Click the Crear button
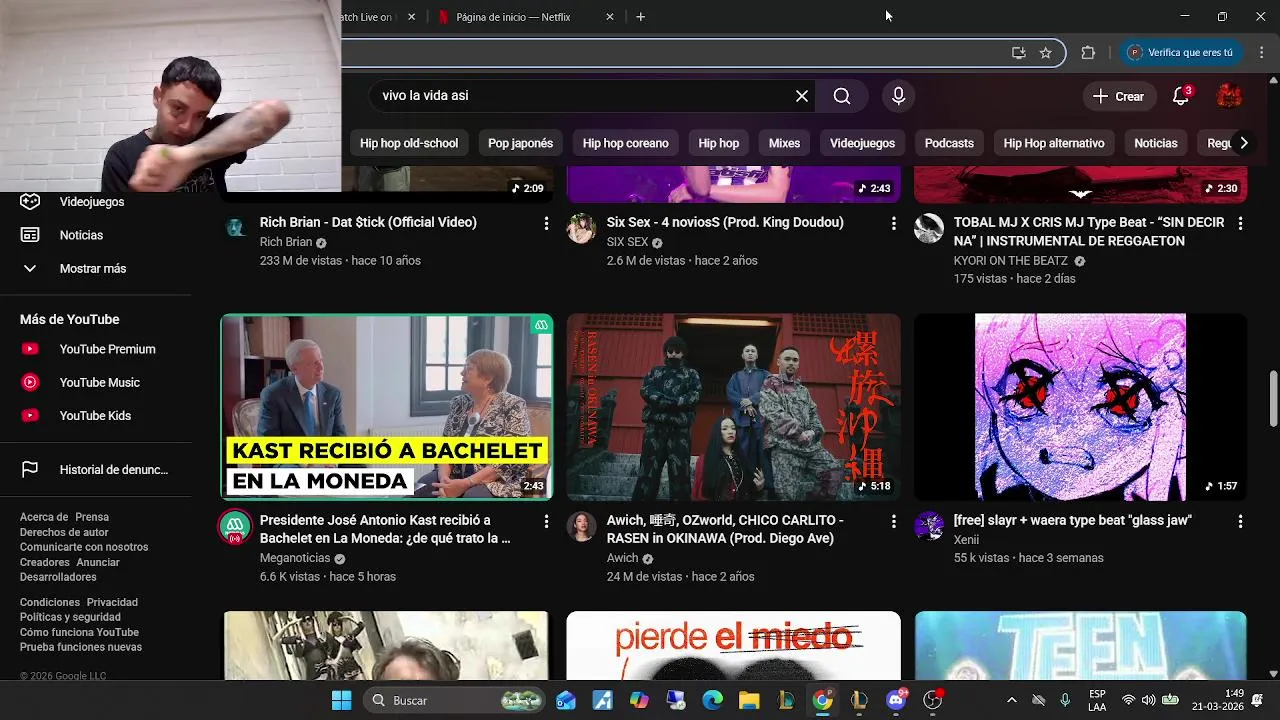The image size is (1280, 720). point(1118,96)
